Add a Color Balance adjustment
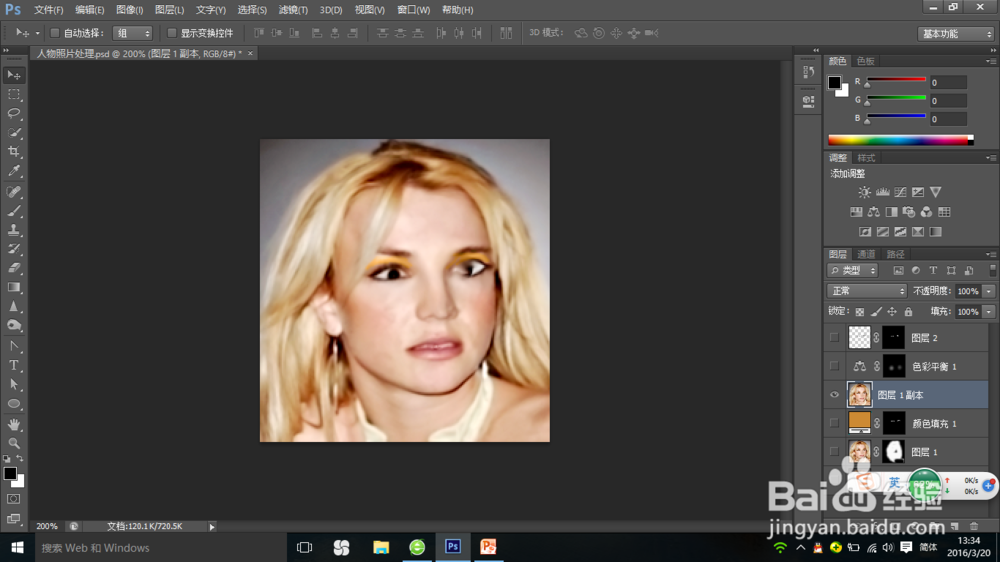Screen dimensions: 1000x562 click(x=874, y=212)
